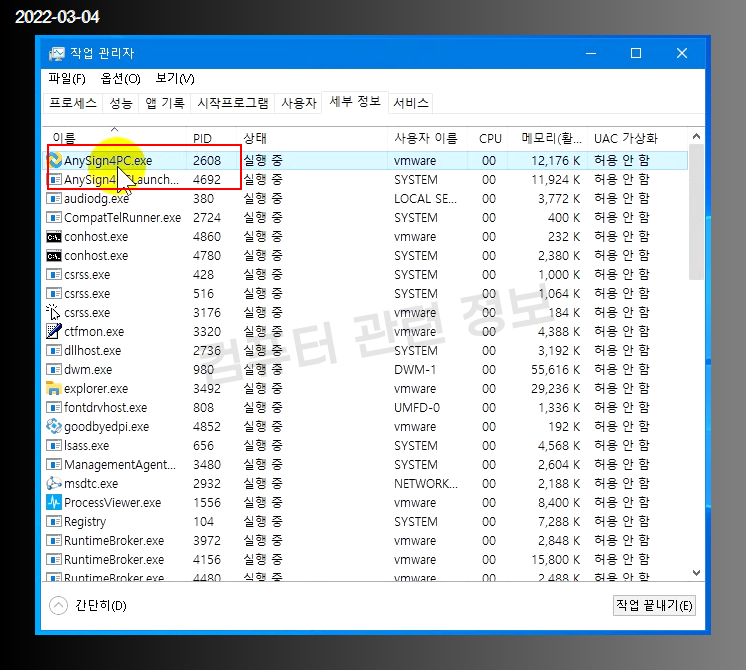Click user name DWM-1
The width and height of the screenshot is (746, 670).
point(415,370)
